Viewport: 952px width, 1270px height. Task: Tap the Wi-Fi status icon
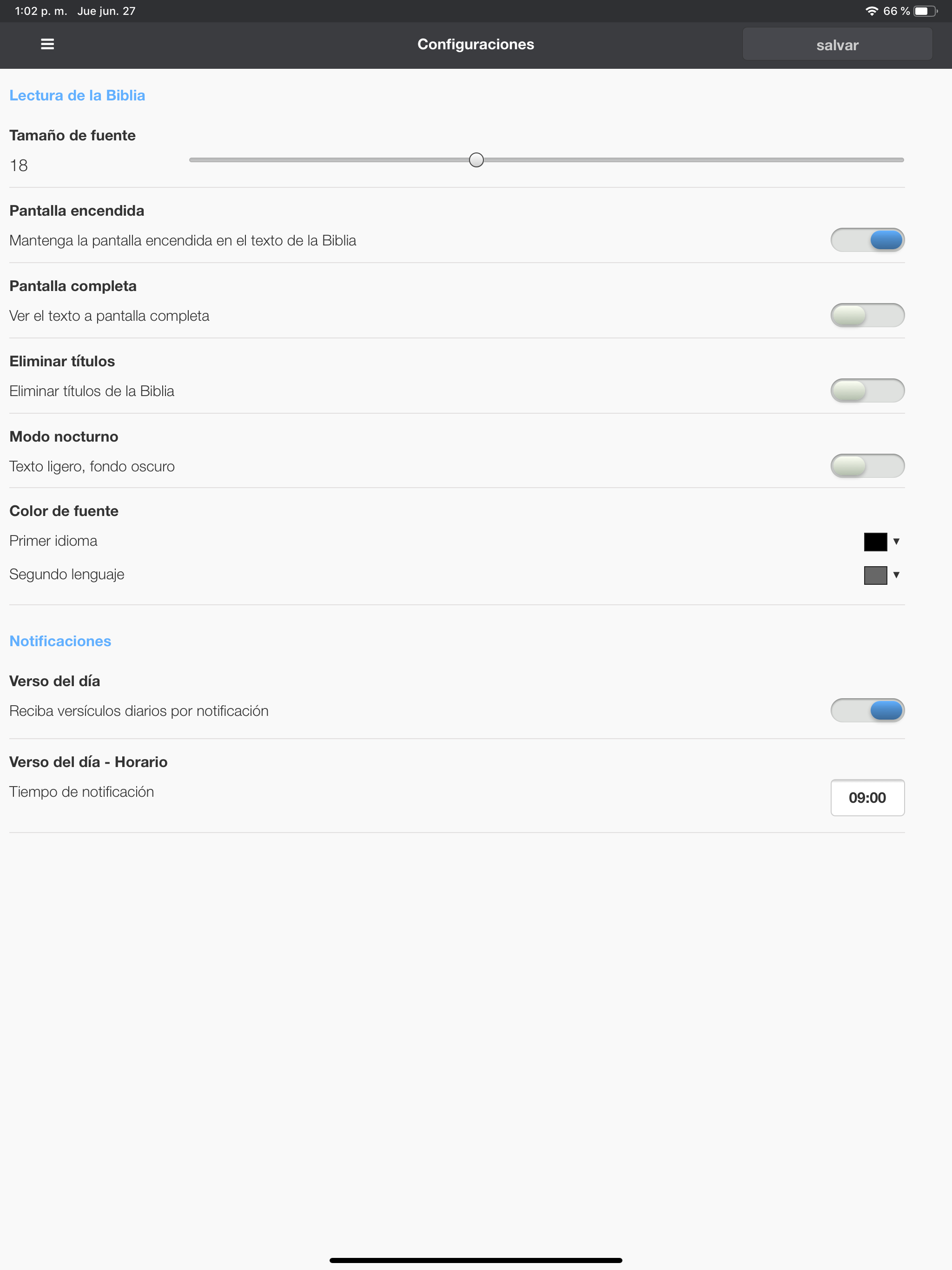(872, 11)
